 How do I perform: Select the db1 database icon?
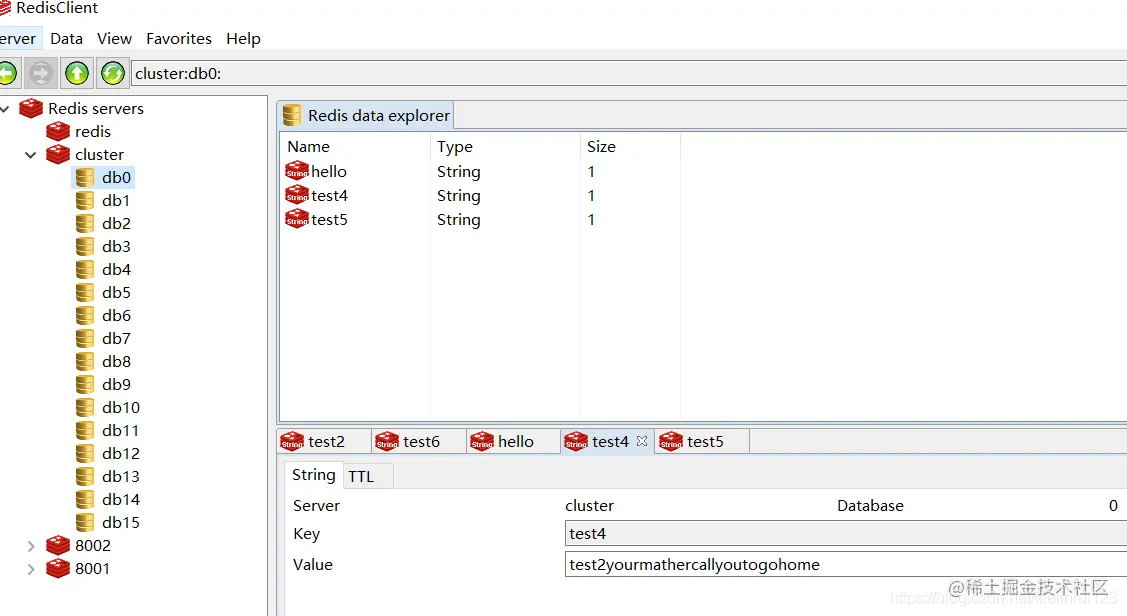coord(85,201)
